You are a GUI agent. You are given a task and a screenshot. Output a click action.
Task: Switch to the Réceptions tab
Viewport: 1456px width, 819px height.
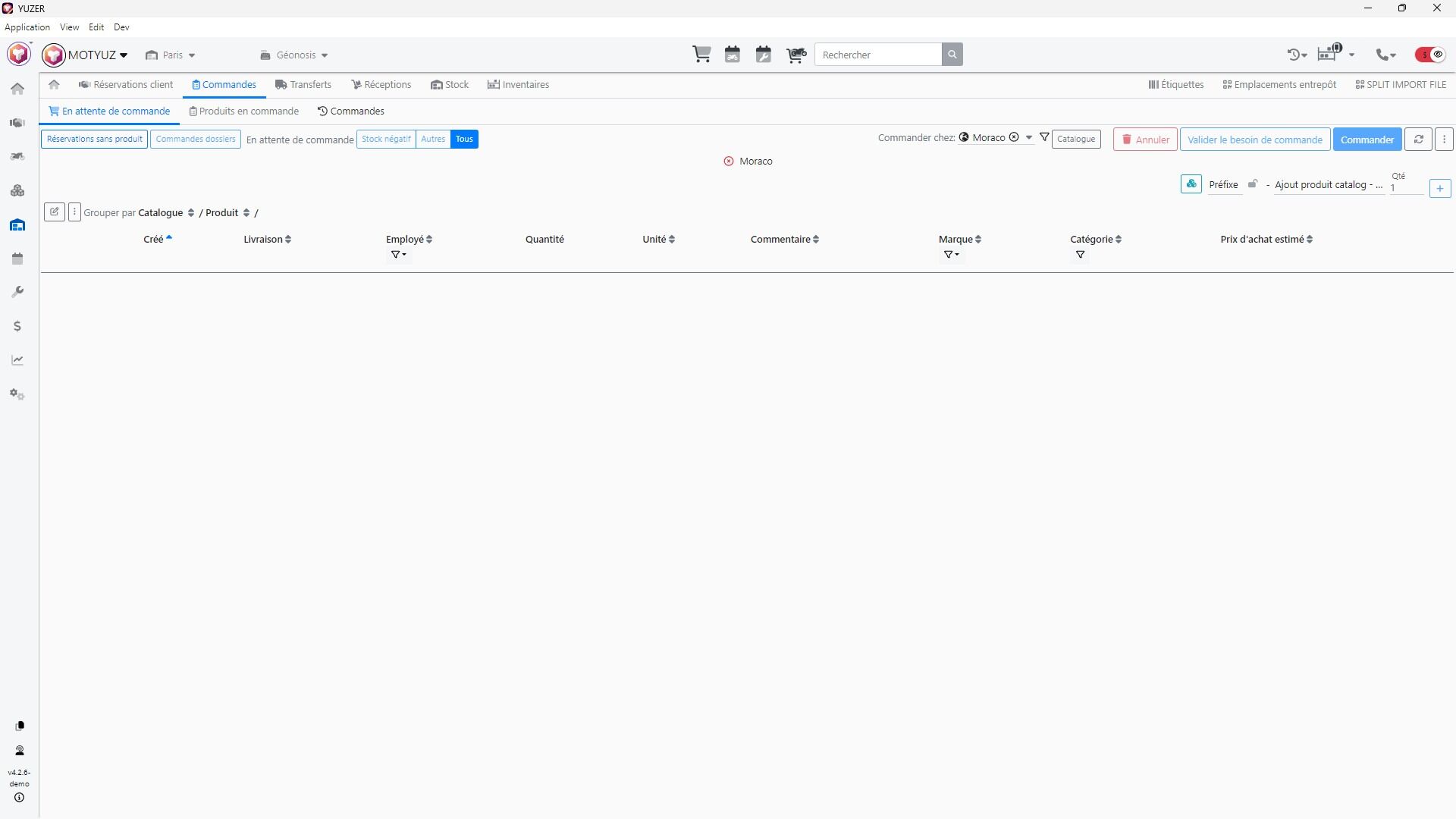coord(381,85)
